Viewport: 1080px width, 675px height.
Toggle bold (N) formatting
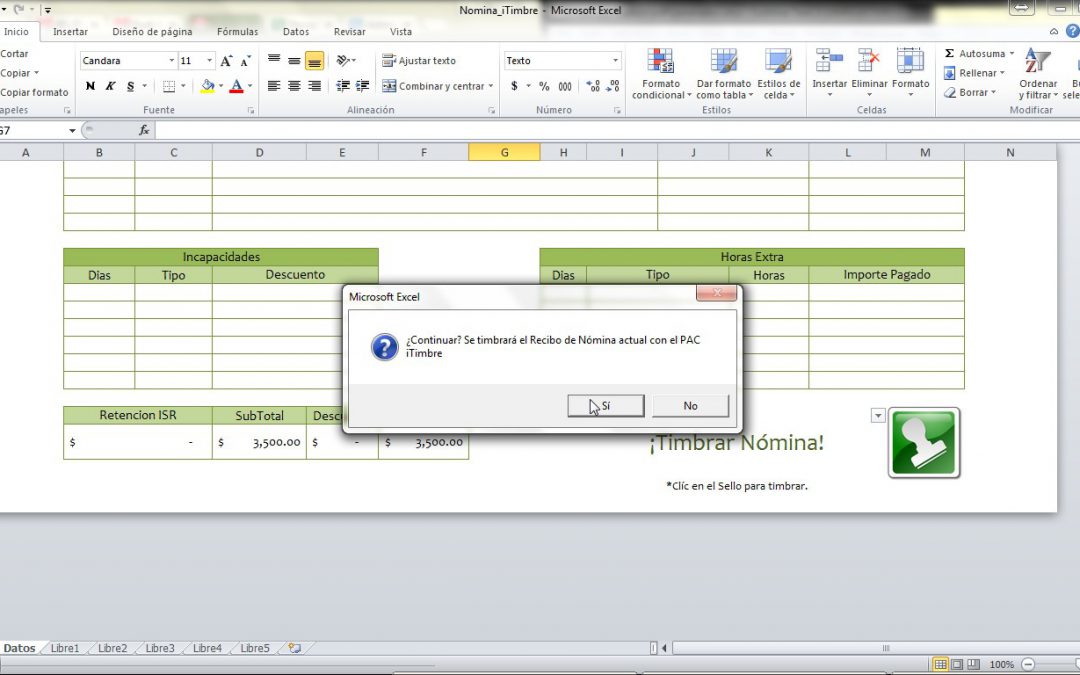(91, 87)
